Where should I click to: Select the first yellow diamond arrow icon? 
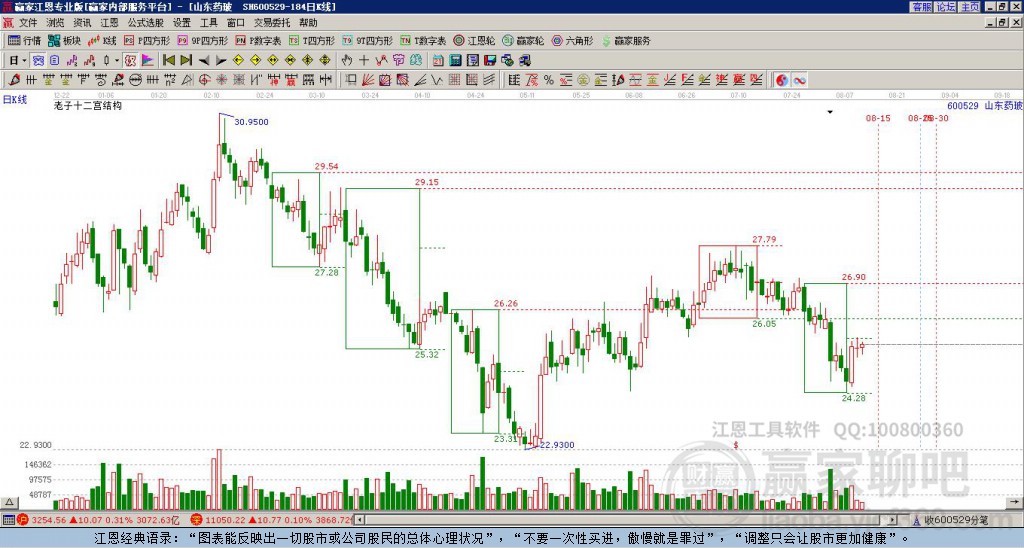238,60
